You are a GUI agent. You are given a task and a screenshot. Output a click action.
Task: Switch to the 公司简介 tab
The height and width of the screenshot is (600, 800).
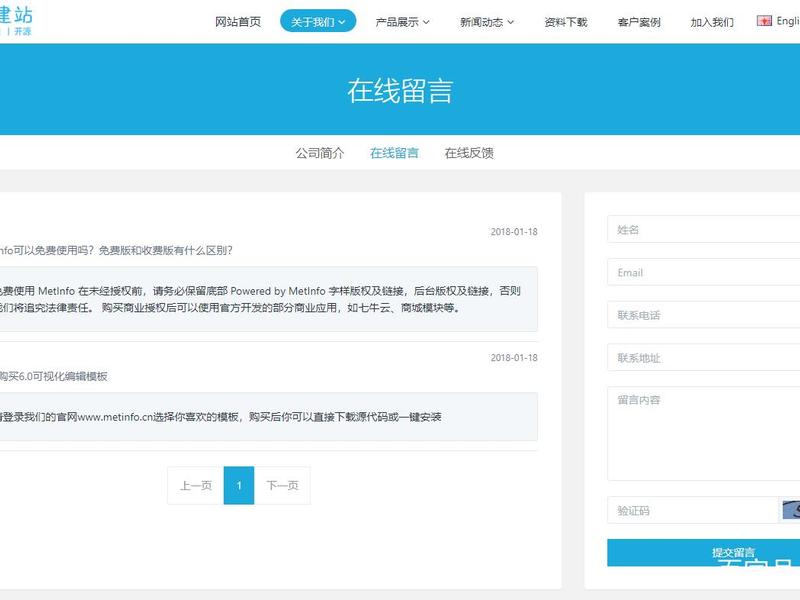tap(320, 153)
